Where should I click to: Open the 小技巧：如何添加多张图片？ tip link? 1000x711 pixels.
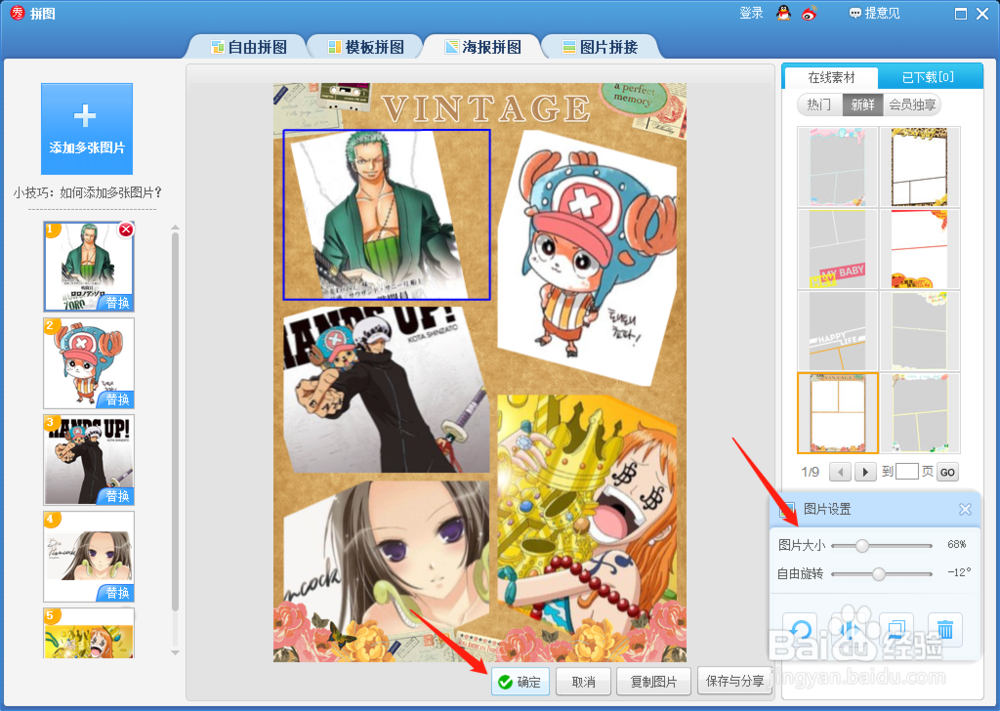[x=87, y=192]
